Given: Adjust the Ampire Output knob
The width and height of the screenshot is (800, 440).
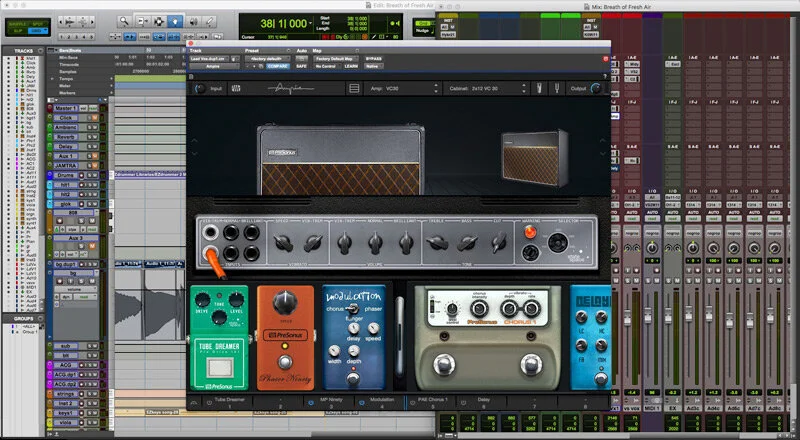Looking at the screenshot, I should 596,89.
